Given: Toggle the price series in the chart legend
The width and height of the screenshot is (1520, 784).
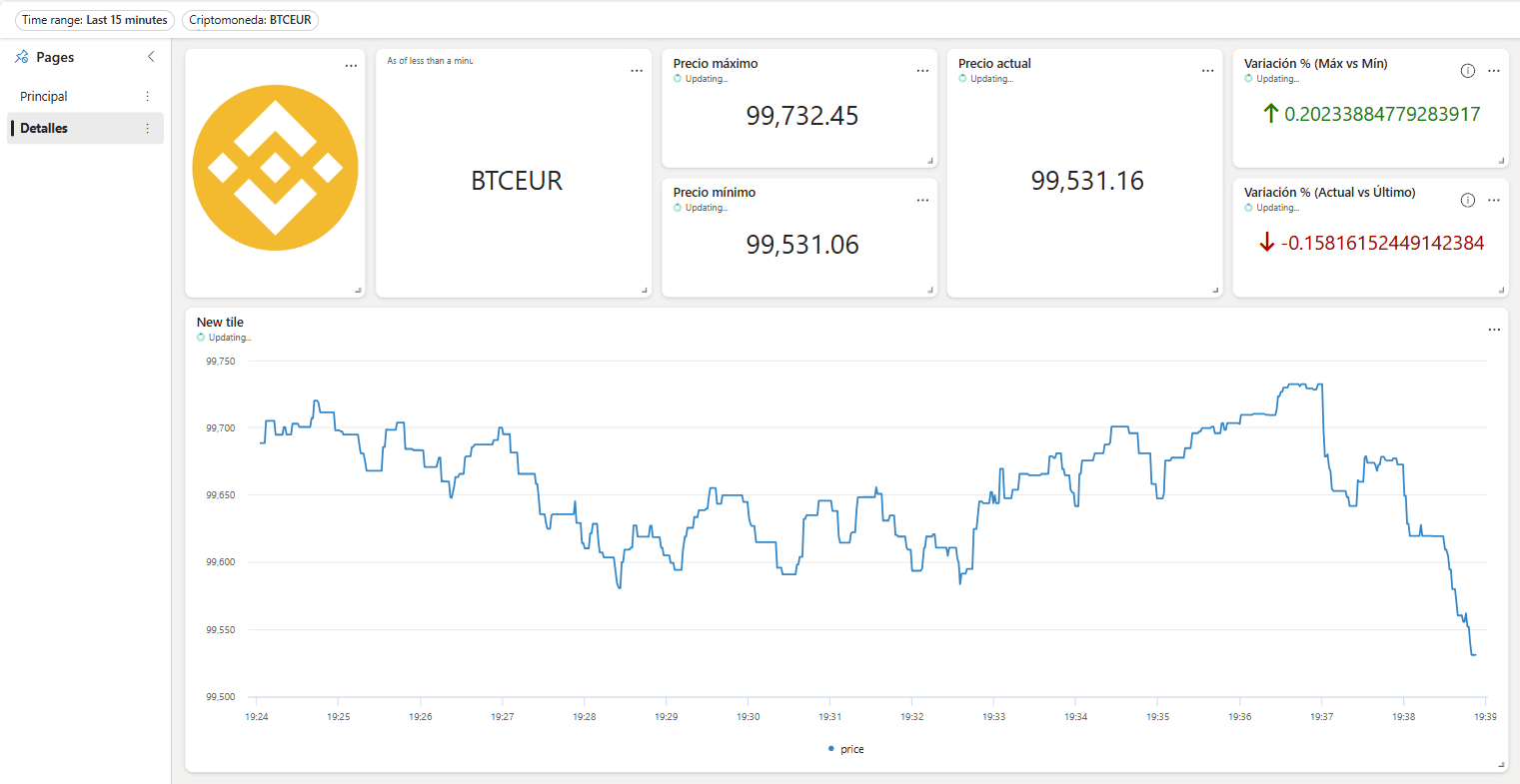Looking at the screenshot, I should 845,748.
